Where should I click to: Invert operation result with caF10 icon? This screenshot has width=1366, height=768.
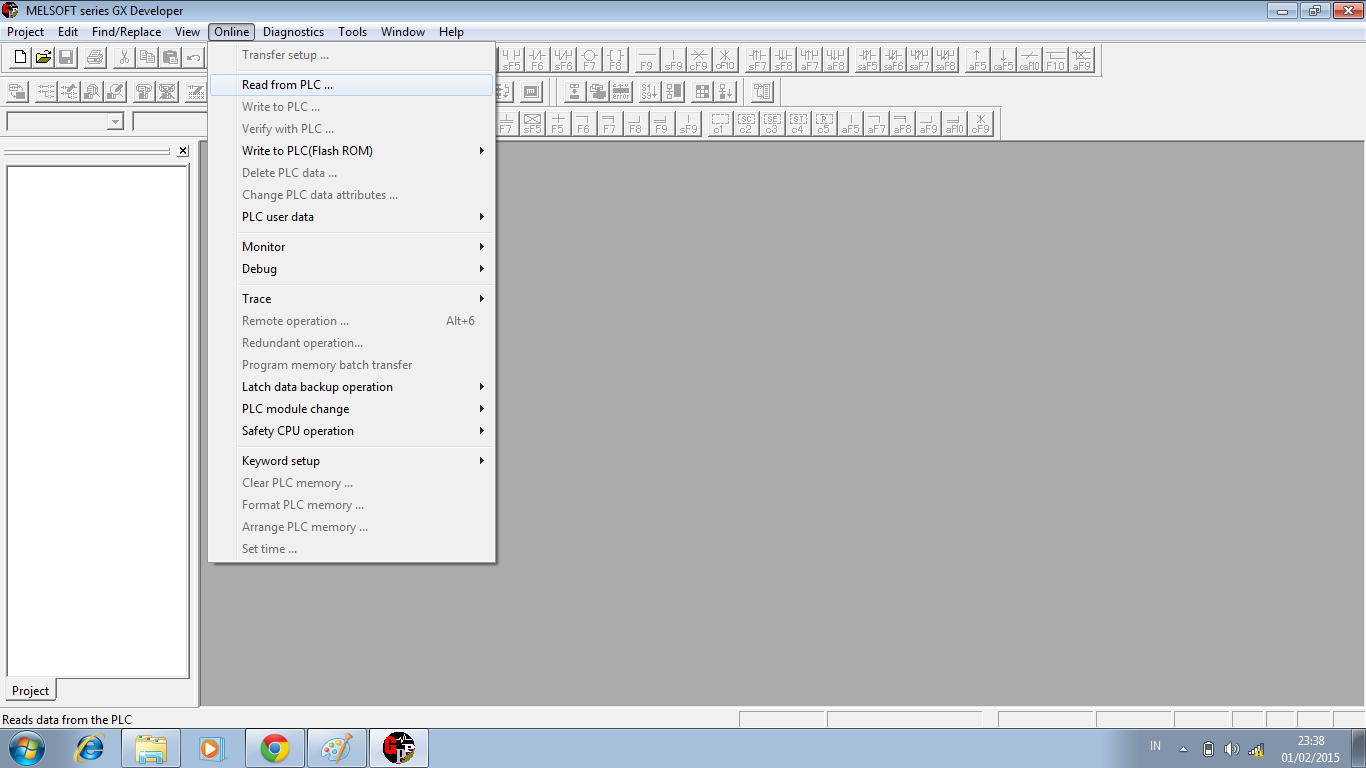coord(1029,60)
